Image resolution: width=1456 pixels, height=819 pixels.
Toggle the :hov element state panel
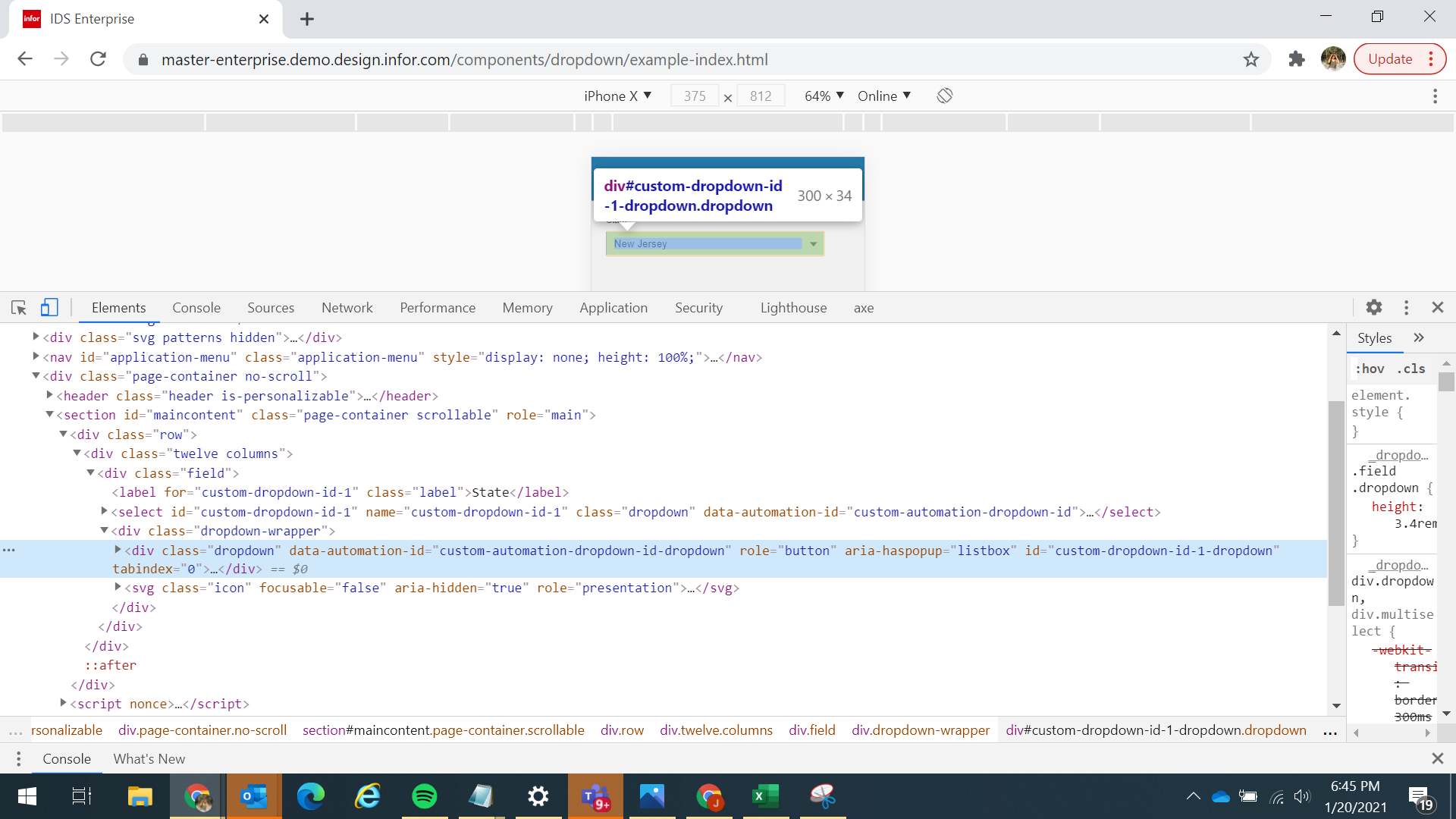pos(1370,369)
